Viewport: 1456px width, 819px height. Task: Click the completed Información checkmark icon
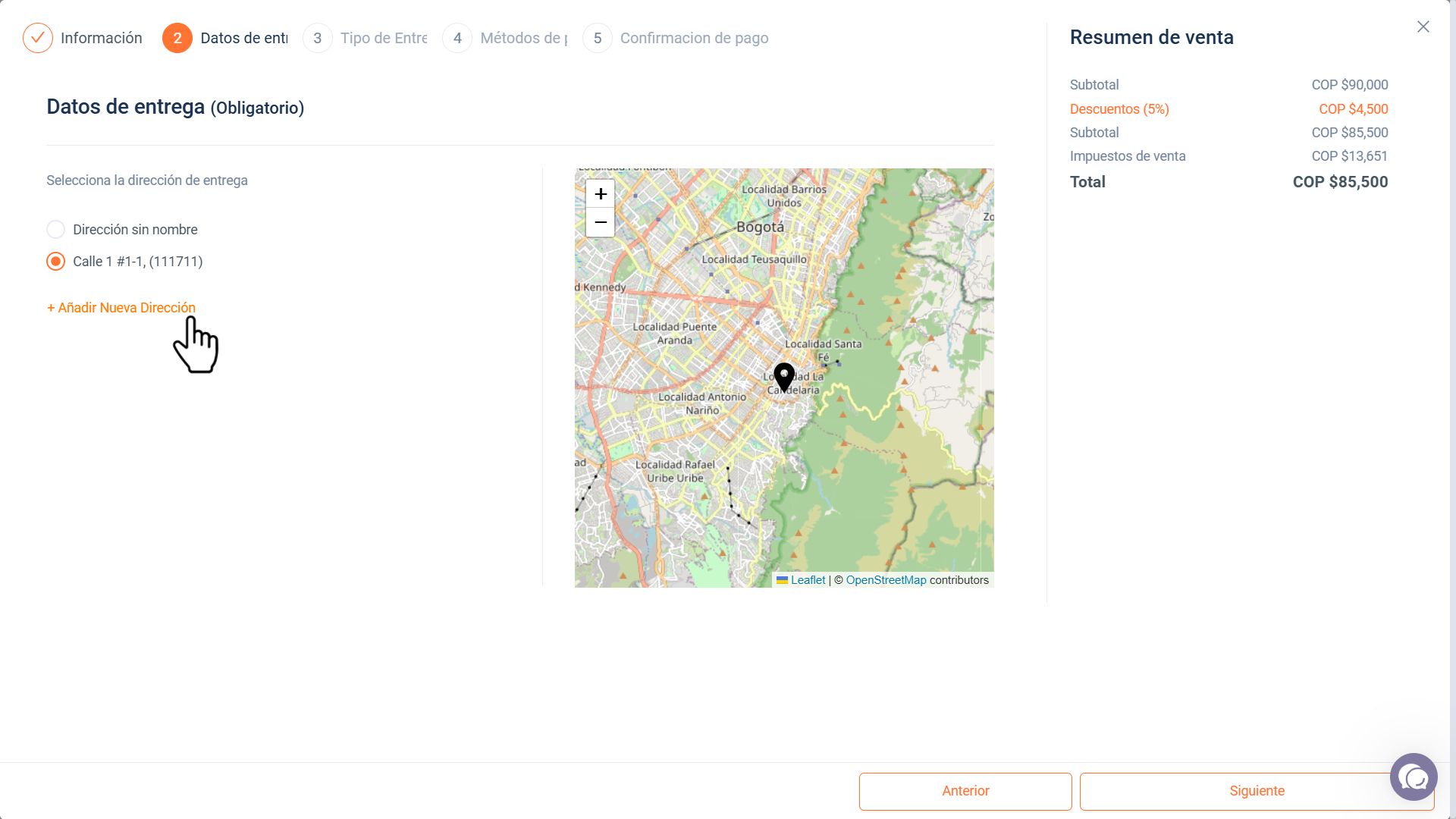click(38, 38)
